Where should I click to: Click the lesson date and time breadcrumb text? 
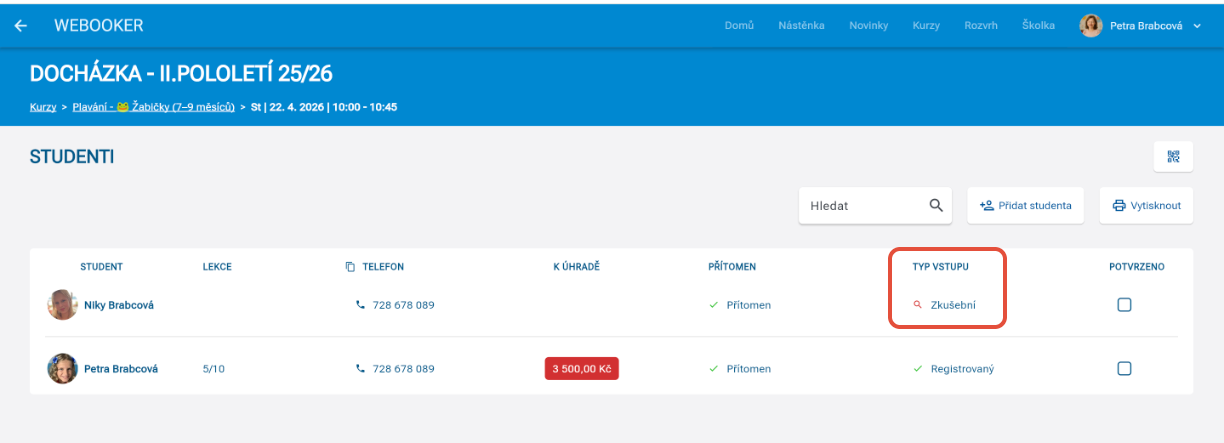coord(324,106)
